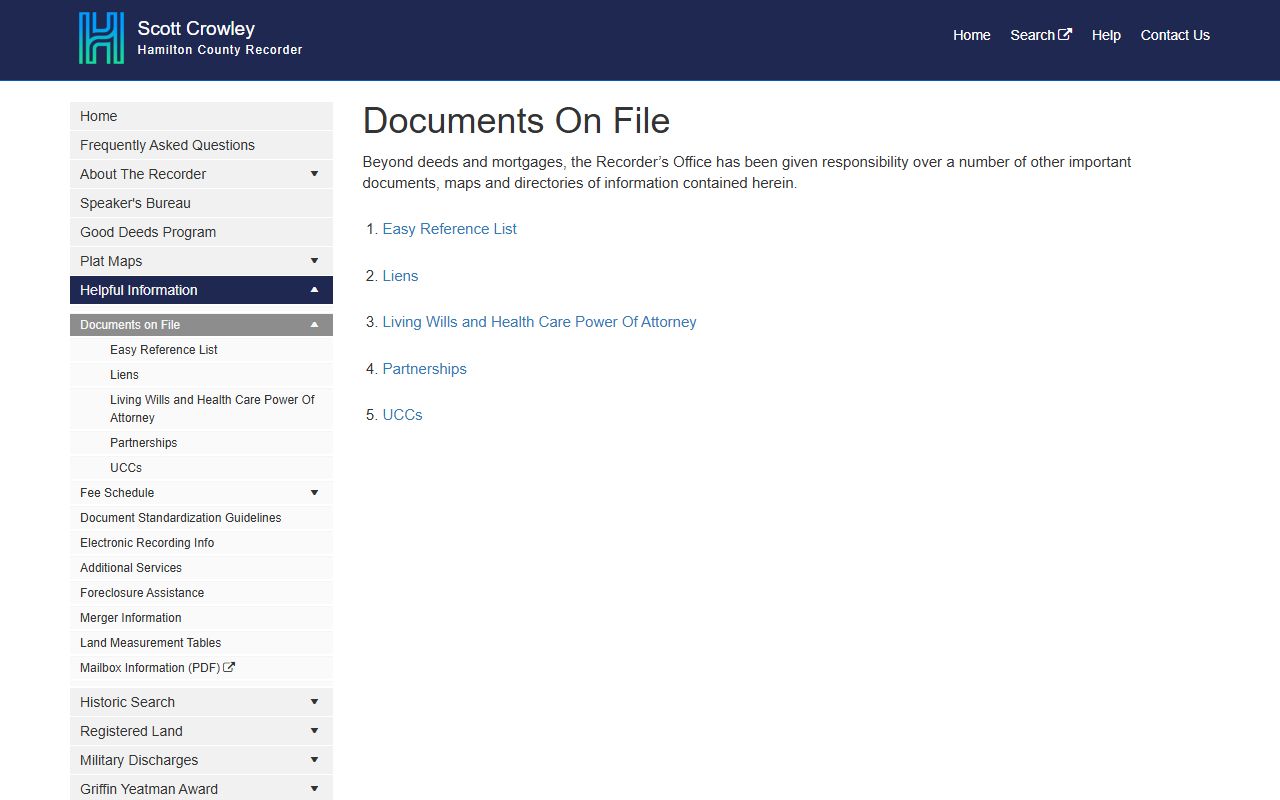The image size is (1280, 800).
Task: Click external link icon beside Mailbox Information
Action: (229, 668)
